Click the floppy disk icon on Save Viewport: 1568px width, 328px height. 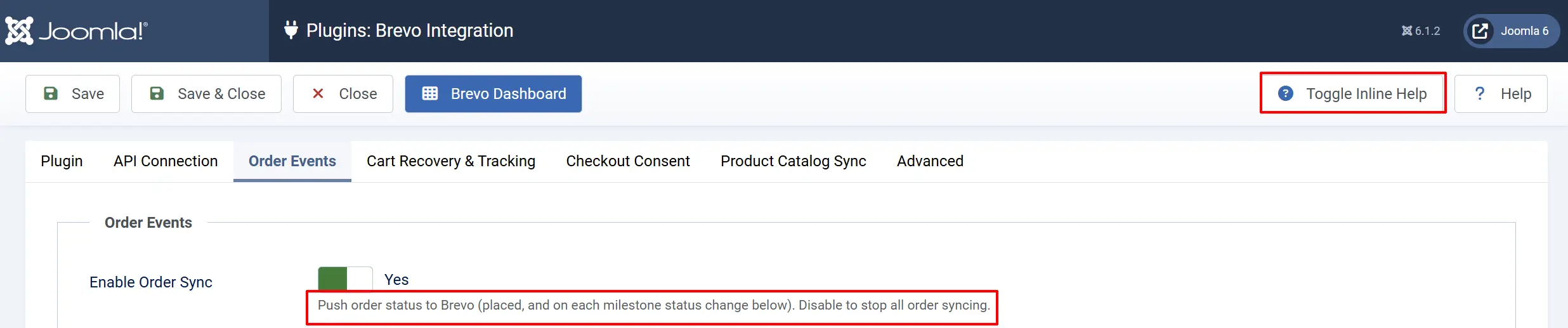51,94
